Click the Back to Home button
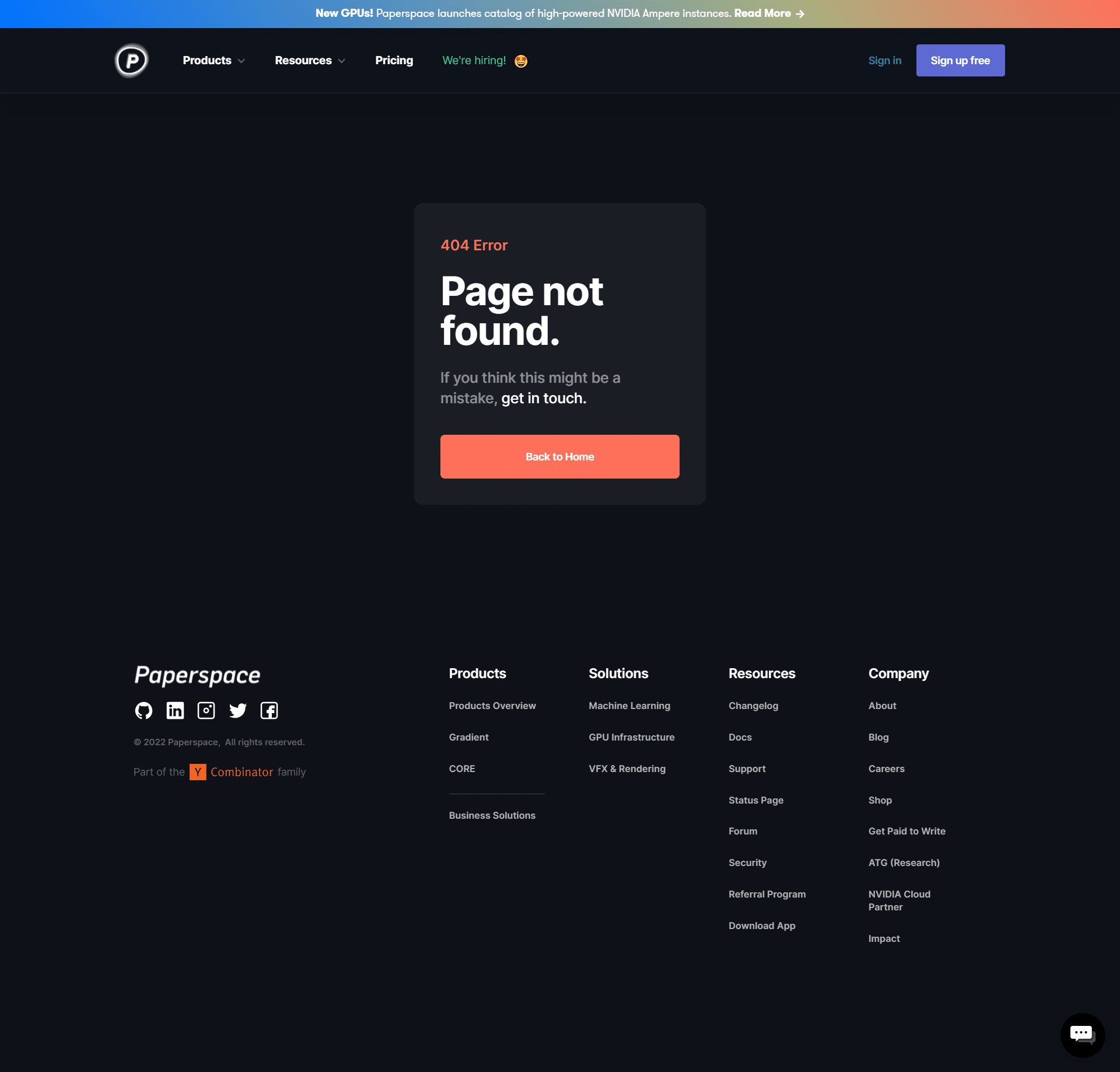Screen dimensions: 1120x1072 (x=560, y=457)
